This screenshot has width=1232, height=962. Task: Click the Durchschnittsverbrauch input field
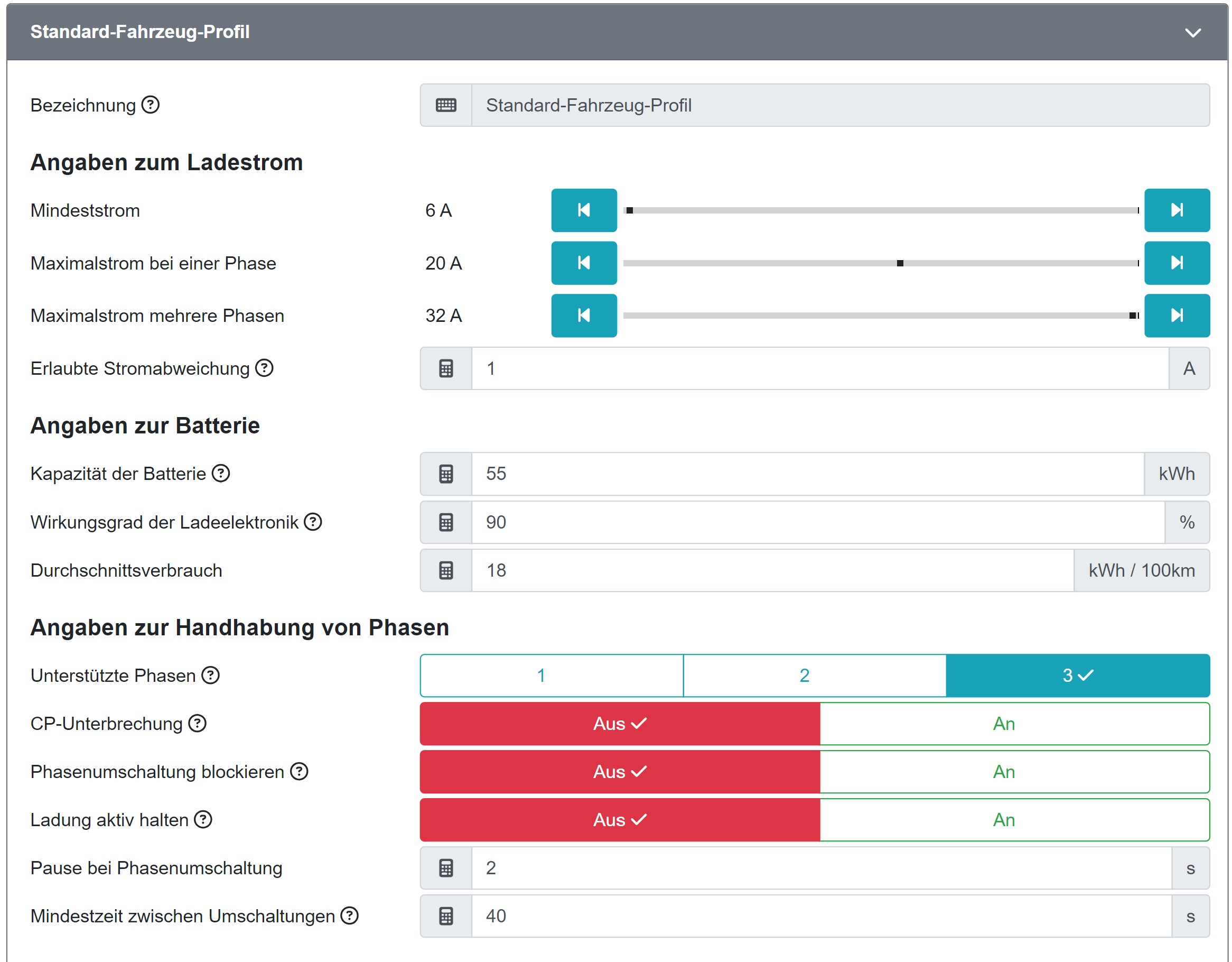(772, 570)
